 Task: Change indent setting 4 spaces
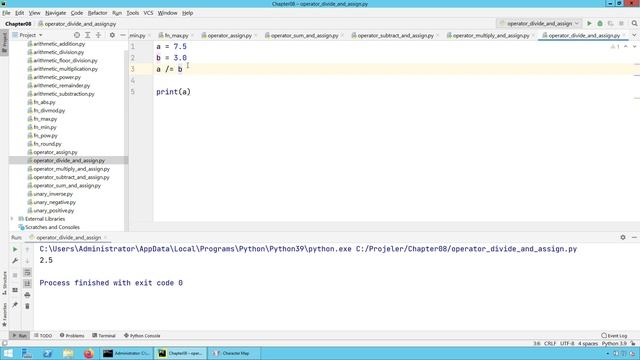tap(588, 344)
